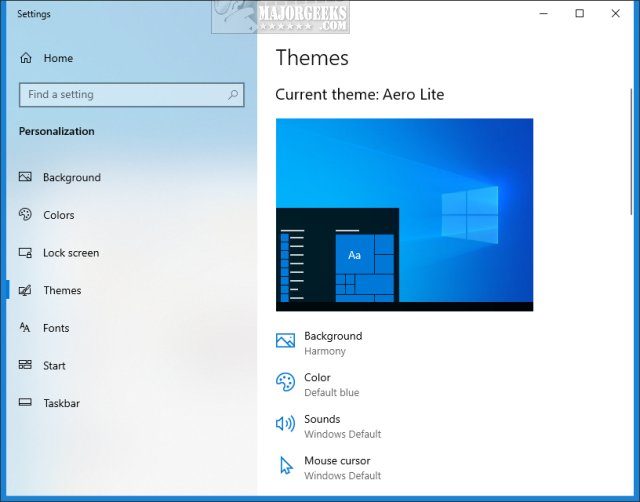The image size is (640, 502).
Task: Open Mouse cursor option Windows Default
Action: click(x=329, y=468)
